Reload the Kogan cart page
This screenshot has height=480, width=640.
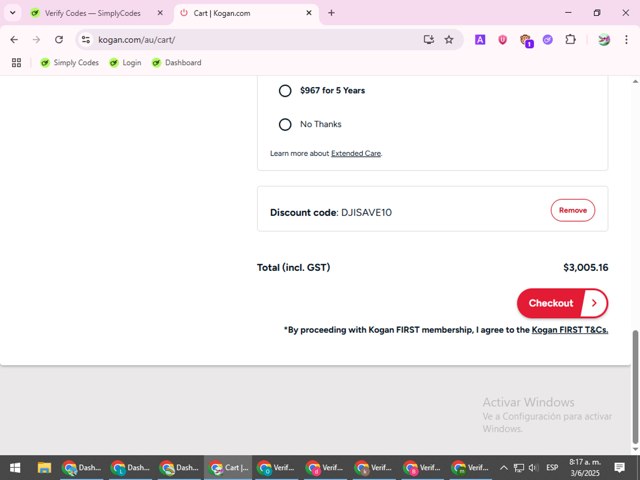[x=59, y=40]
